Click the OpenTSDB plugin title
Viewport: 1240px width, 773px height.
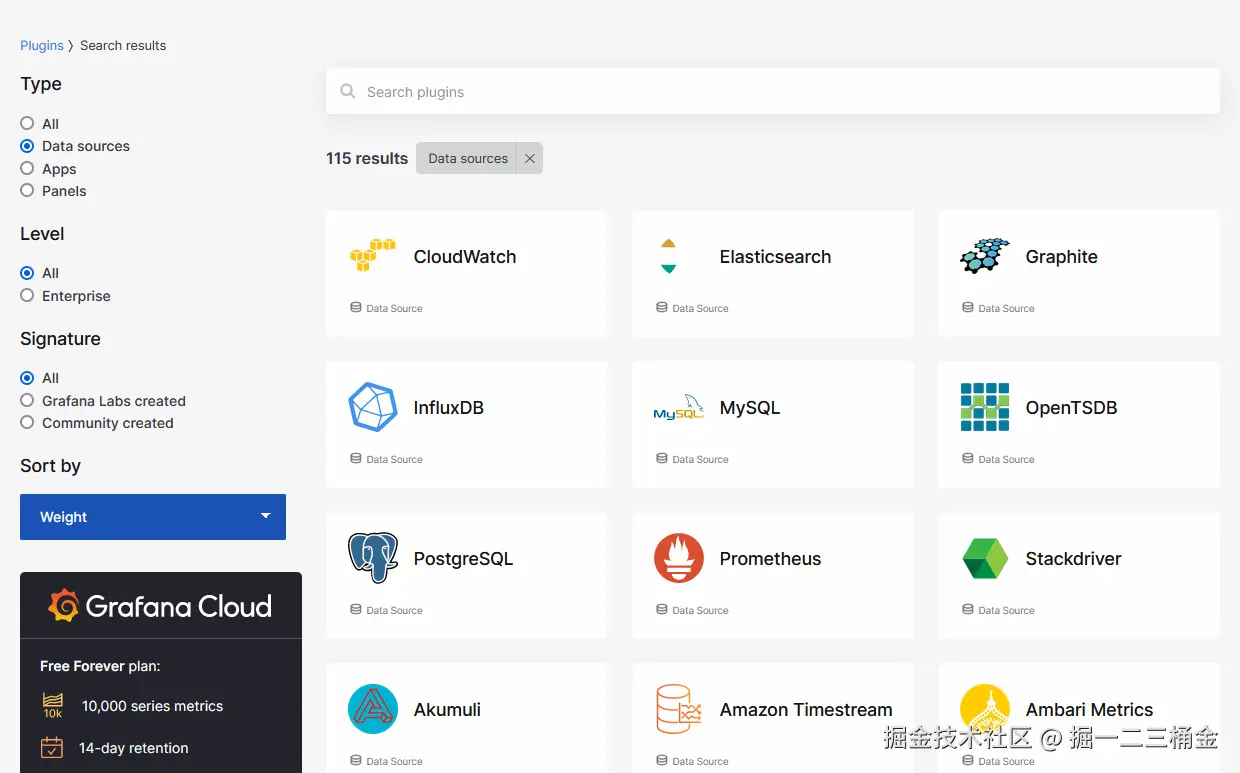click(x=1071, y=408)
